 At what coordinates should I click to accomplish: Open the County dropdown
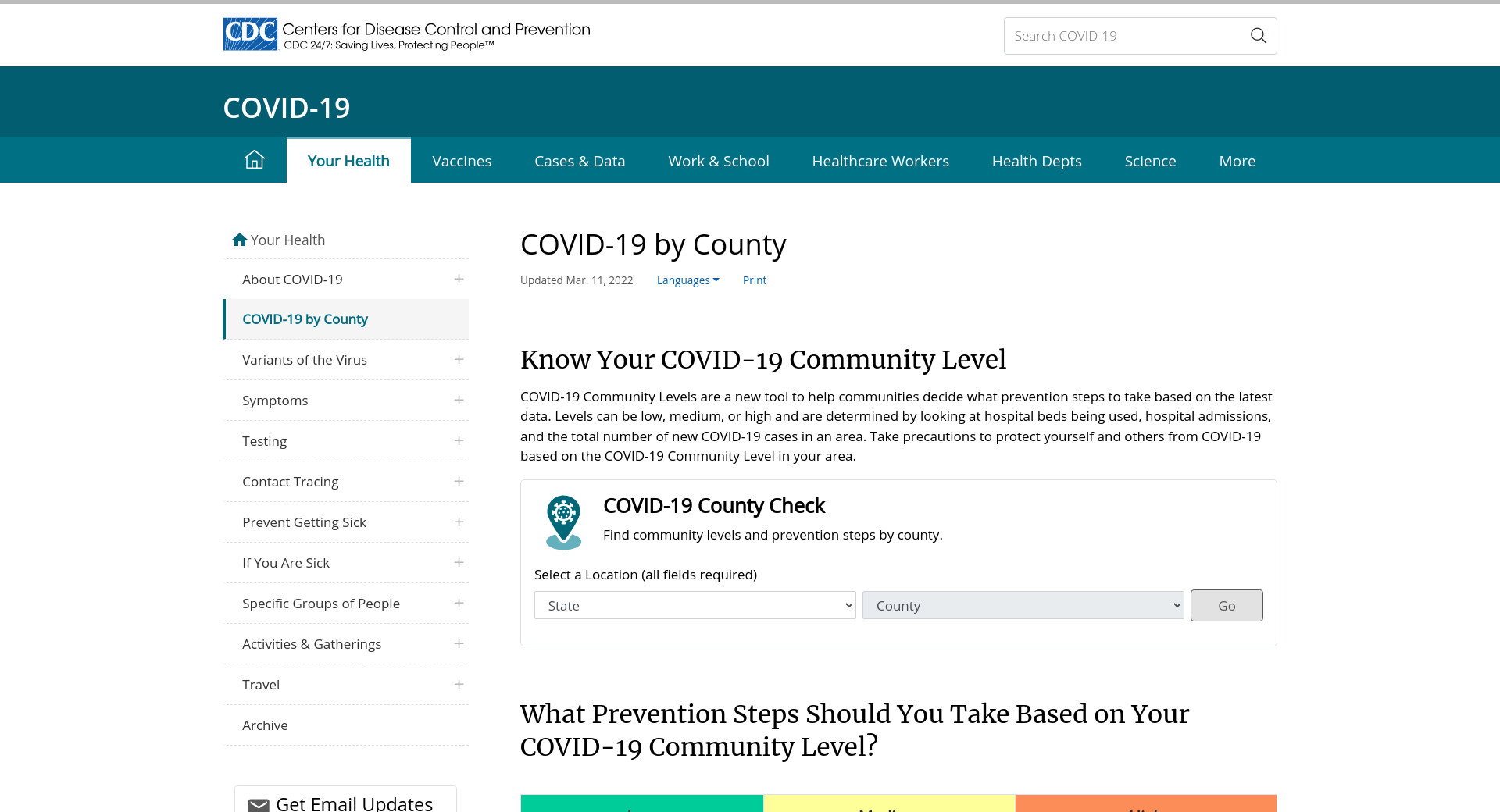[1023, 606]
